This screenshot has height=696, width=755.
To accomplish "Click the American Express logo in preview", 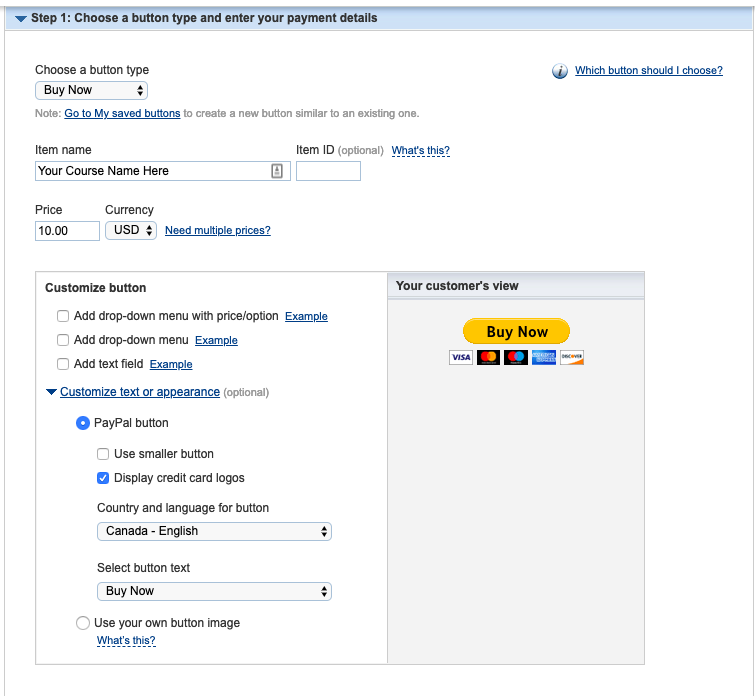I will coord(544,357).
